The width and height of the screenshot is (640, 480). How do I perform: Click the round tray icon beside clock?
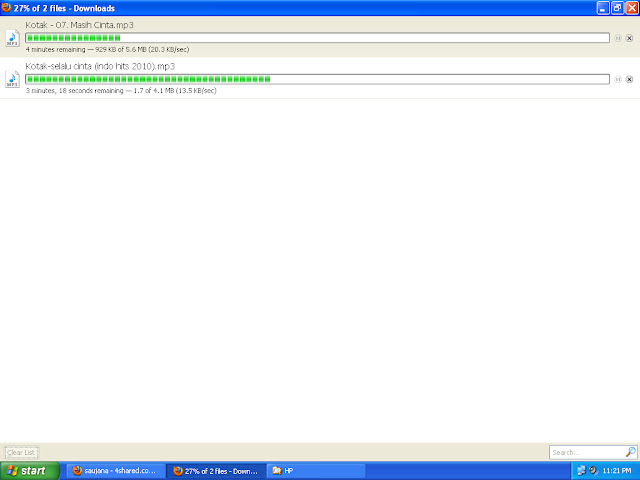point(593,471)
